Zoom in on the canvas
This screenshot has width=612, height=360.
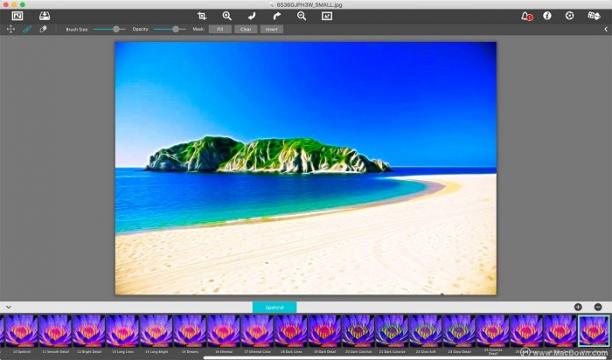(227, 16)
